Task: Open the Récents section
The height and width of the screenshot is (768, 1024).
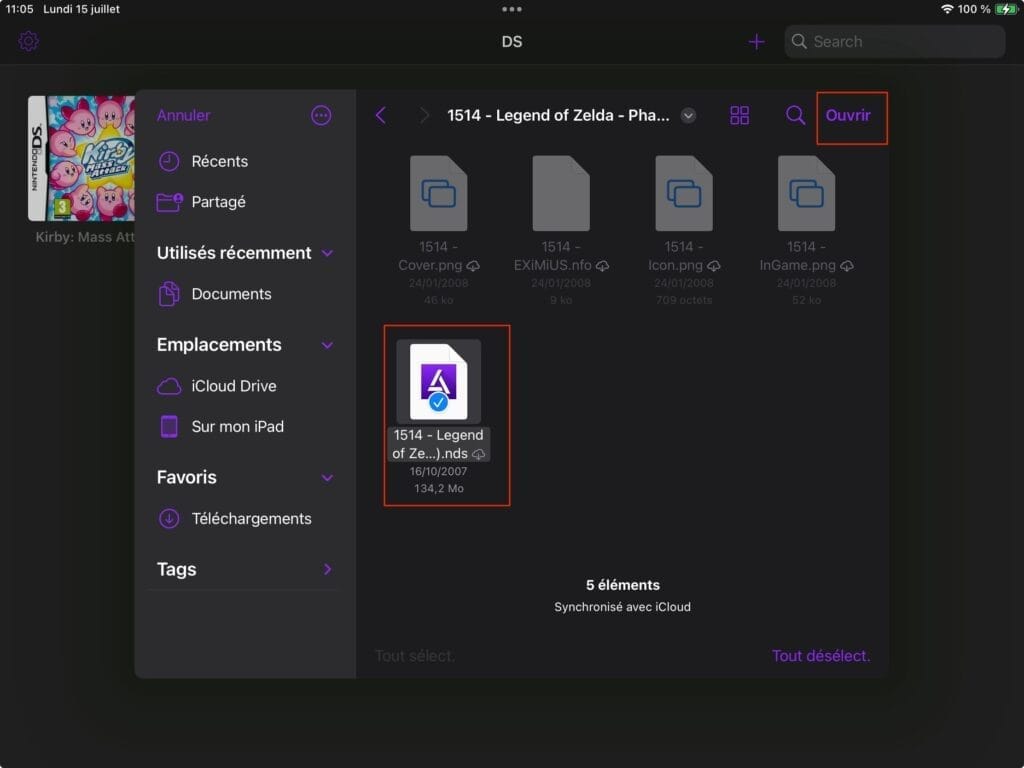Action: coord(220,161)
